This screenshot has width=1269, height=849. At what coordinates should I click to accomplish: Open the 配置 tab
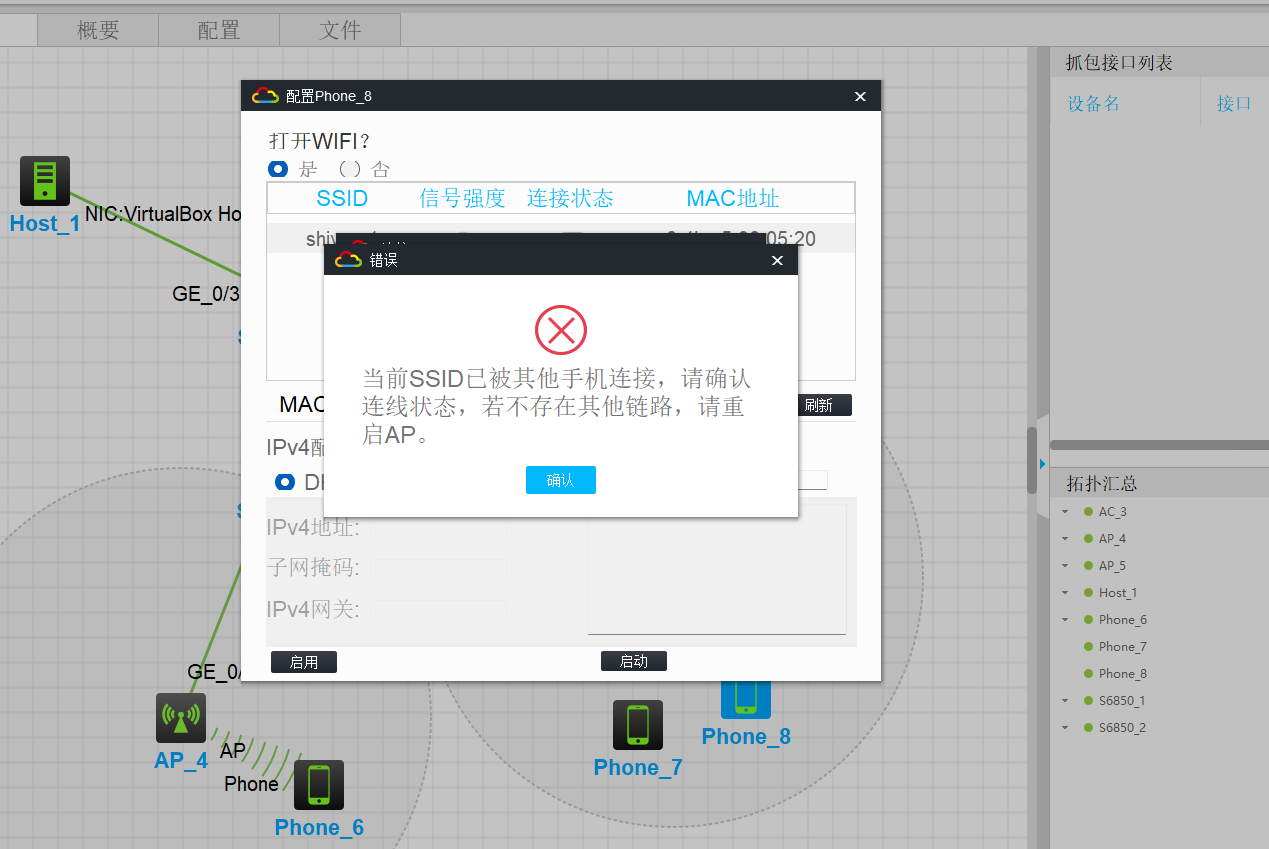[219, 30]
